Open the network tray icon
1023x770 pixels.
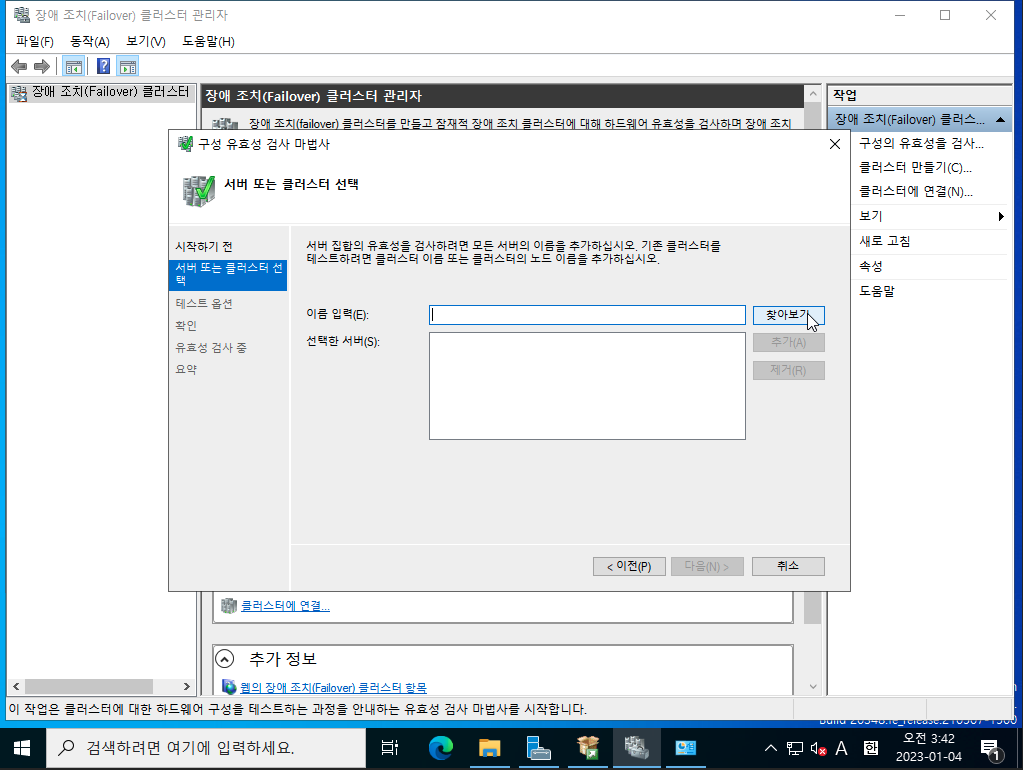pos(795,748)
